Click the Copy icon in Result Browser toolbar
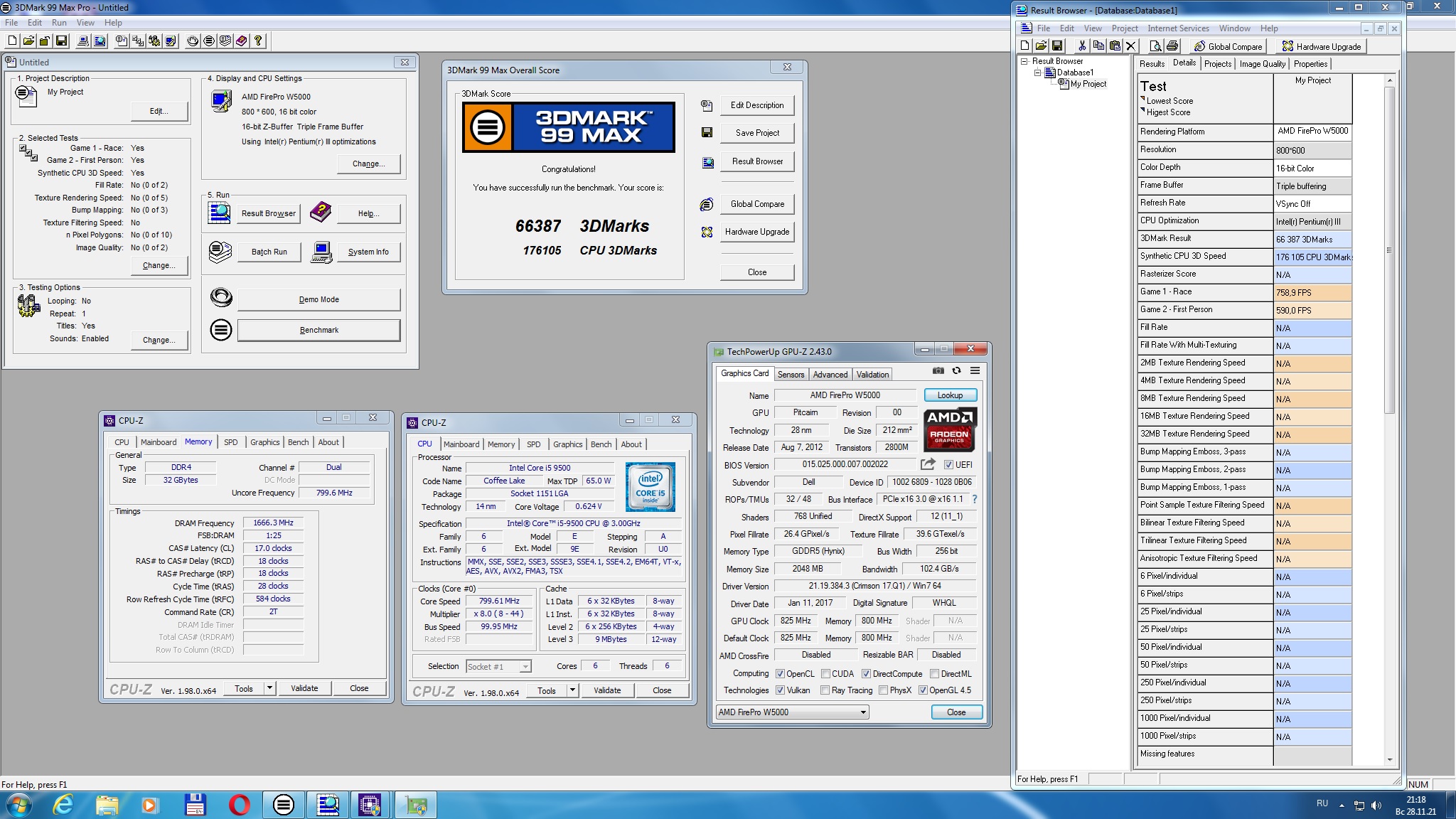This screenshot has width=1456, height=819. (x=1098, y=46)
